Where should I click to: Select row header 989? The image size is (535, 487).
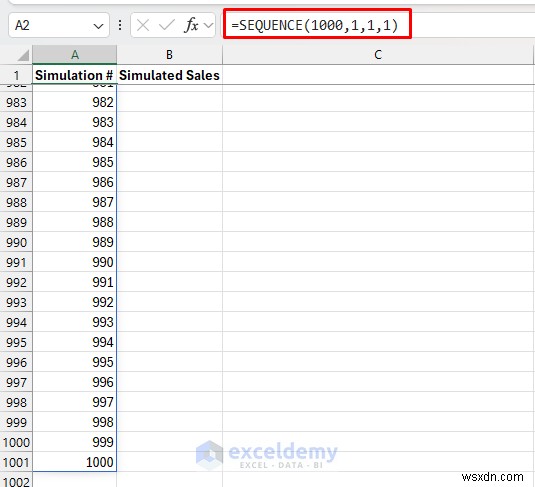(x=16, y=223)
